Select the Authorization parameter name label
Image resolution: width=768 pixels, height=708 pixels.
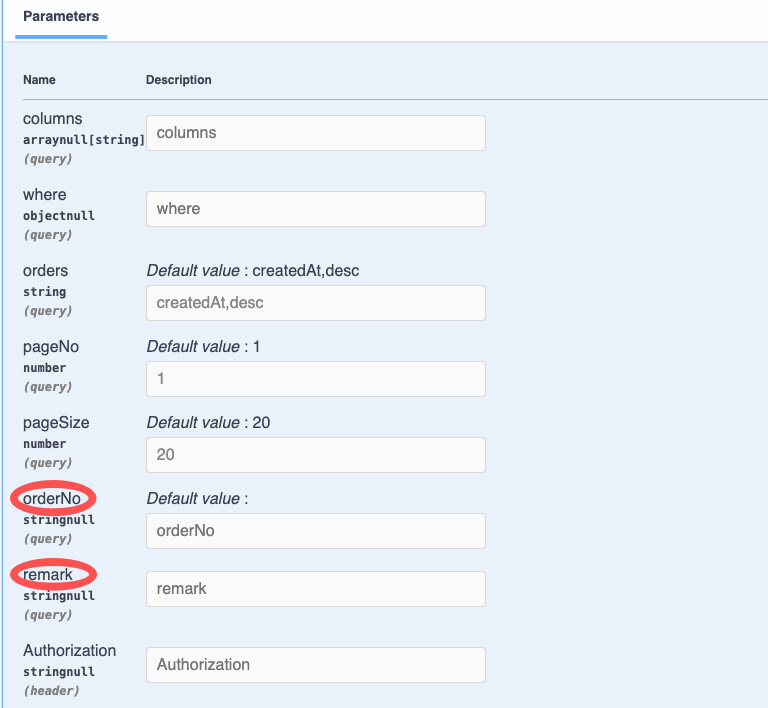[69, 651]
